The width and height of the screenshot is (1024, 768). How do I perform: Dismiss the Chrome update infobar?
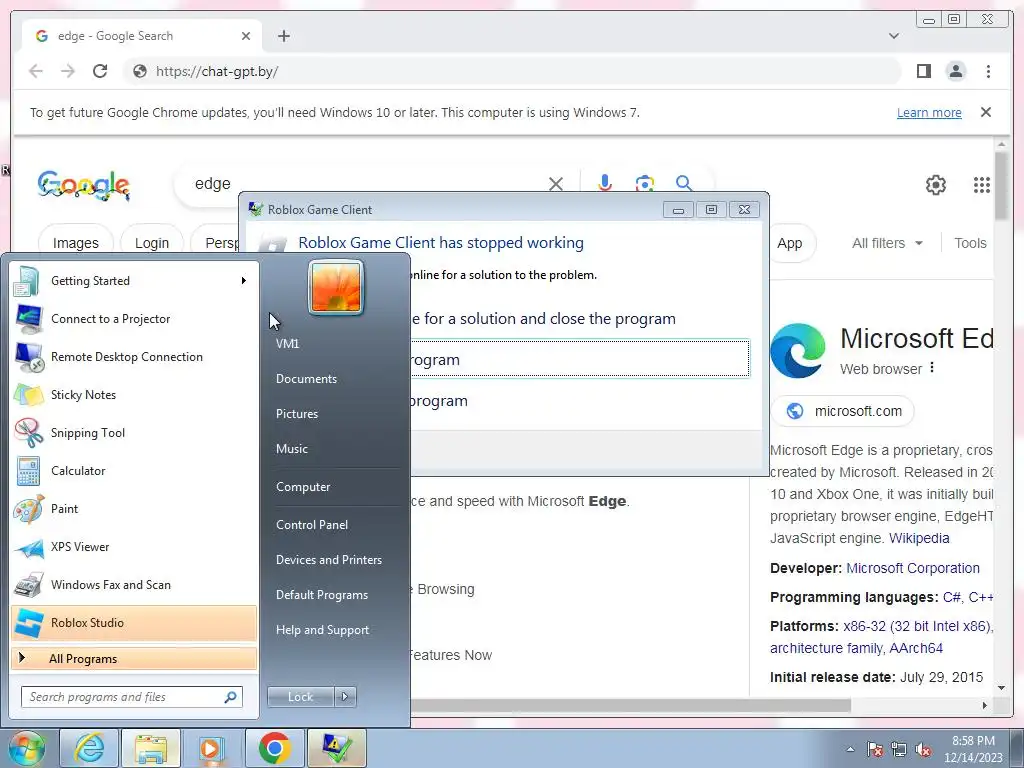[985, 112]
